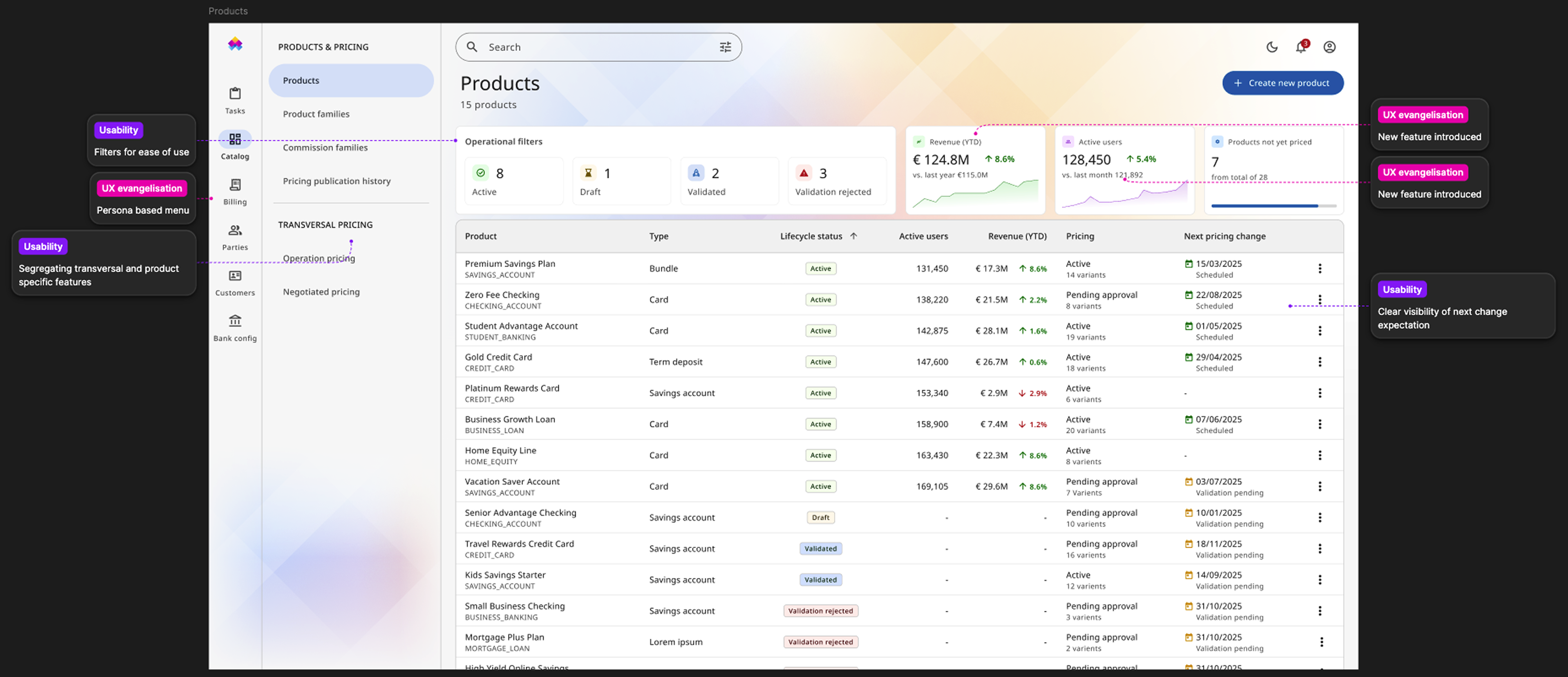
Task: Click the Next pricing change column header
Action: pyautogui.click(x=1225, y=236)
